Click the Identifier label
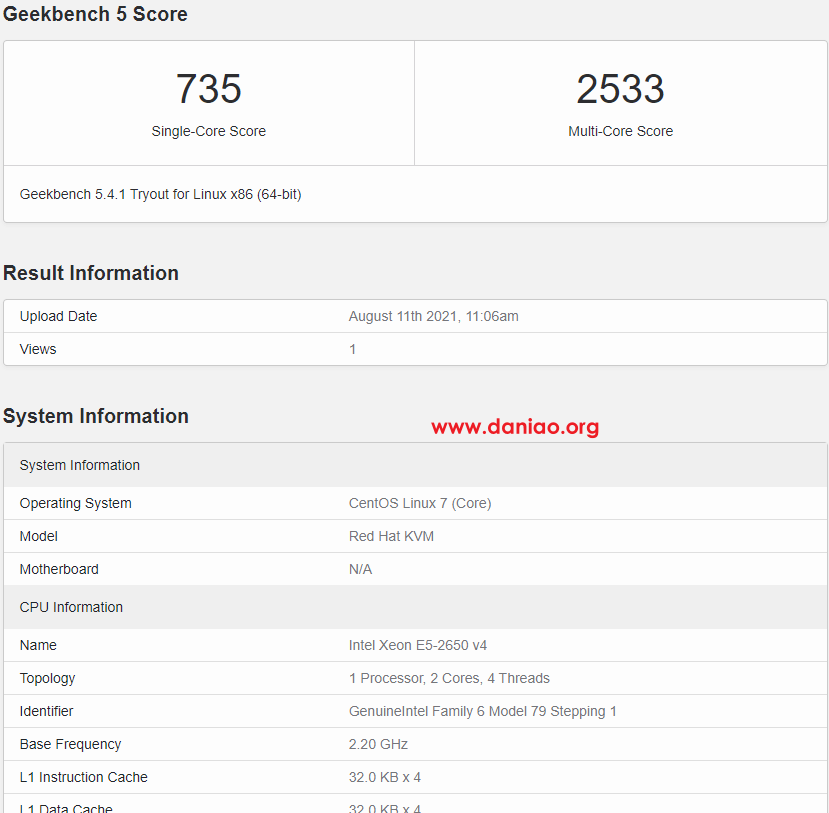The width and height of the screenshot is (829, 813). pyautogui.click(x=47, y=711)
